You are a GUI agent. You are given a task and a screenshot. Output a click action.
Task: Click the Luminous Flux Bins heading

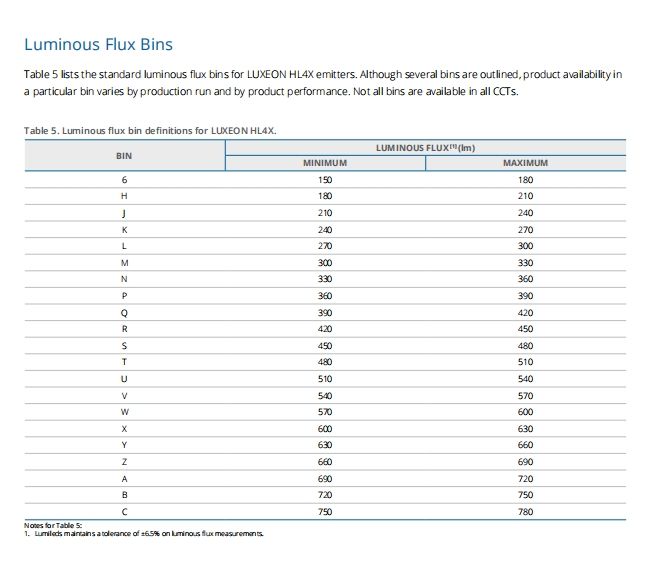click(x=98, y=44)
